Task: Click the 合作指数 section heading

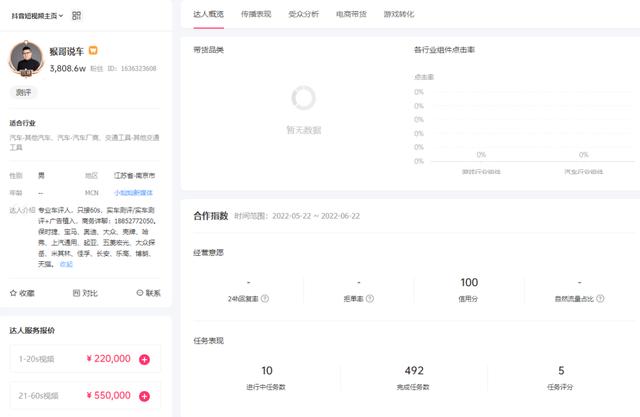Action: [x=211, y=216]
